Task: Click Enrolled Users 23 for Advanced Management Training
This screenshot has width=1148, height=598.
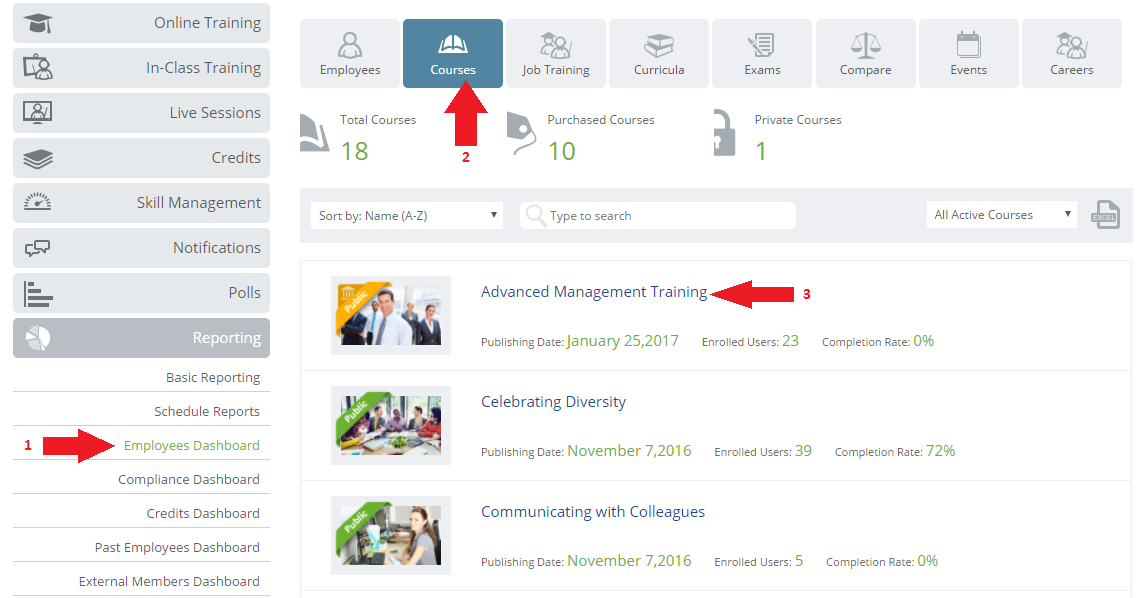Action: click(x=750, y=341)
